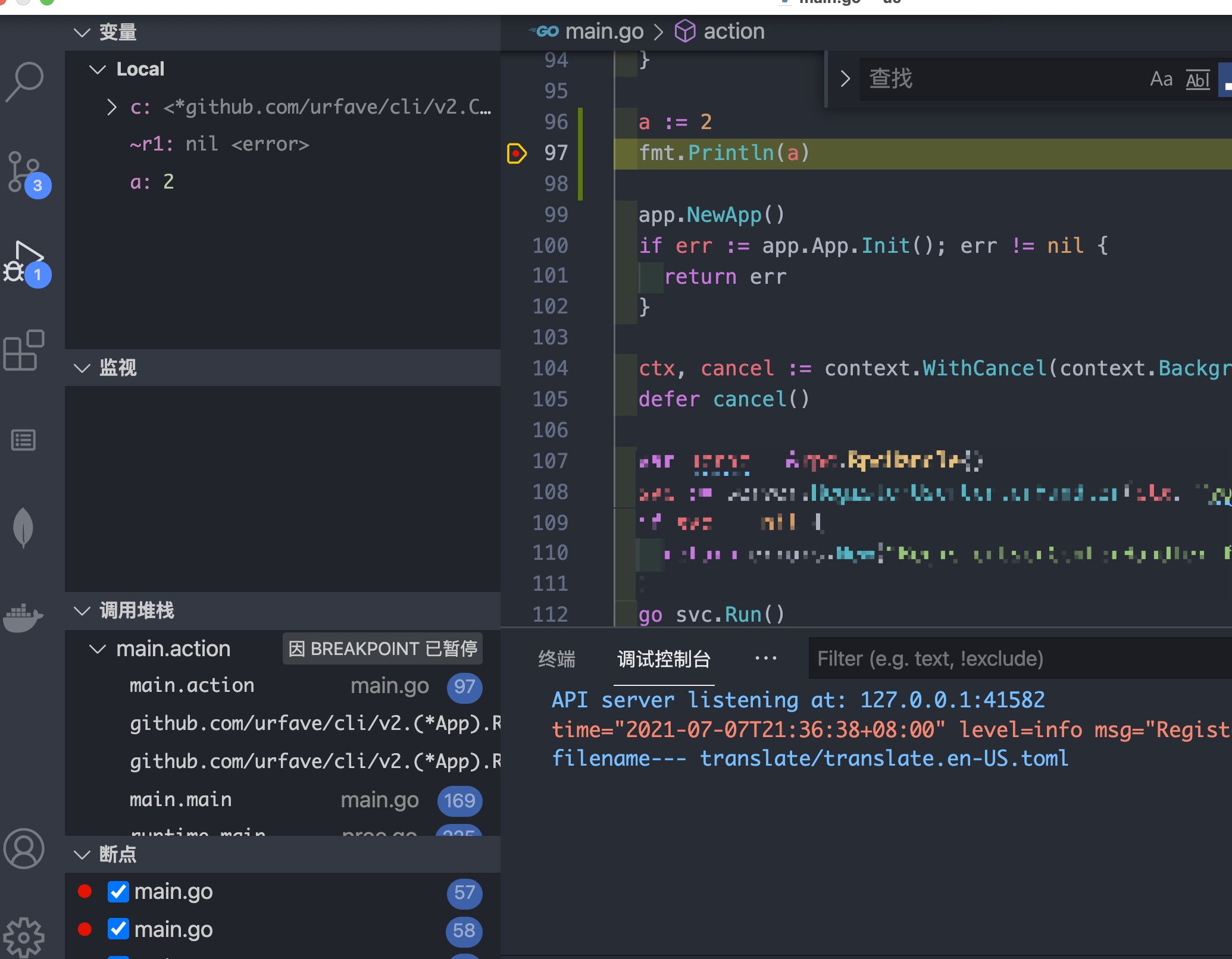Click the 'go svc.Run()' code on line 112
This screenshot has height=959, width=1232.
coord(711,615)
